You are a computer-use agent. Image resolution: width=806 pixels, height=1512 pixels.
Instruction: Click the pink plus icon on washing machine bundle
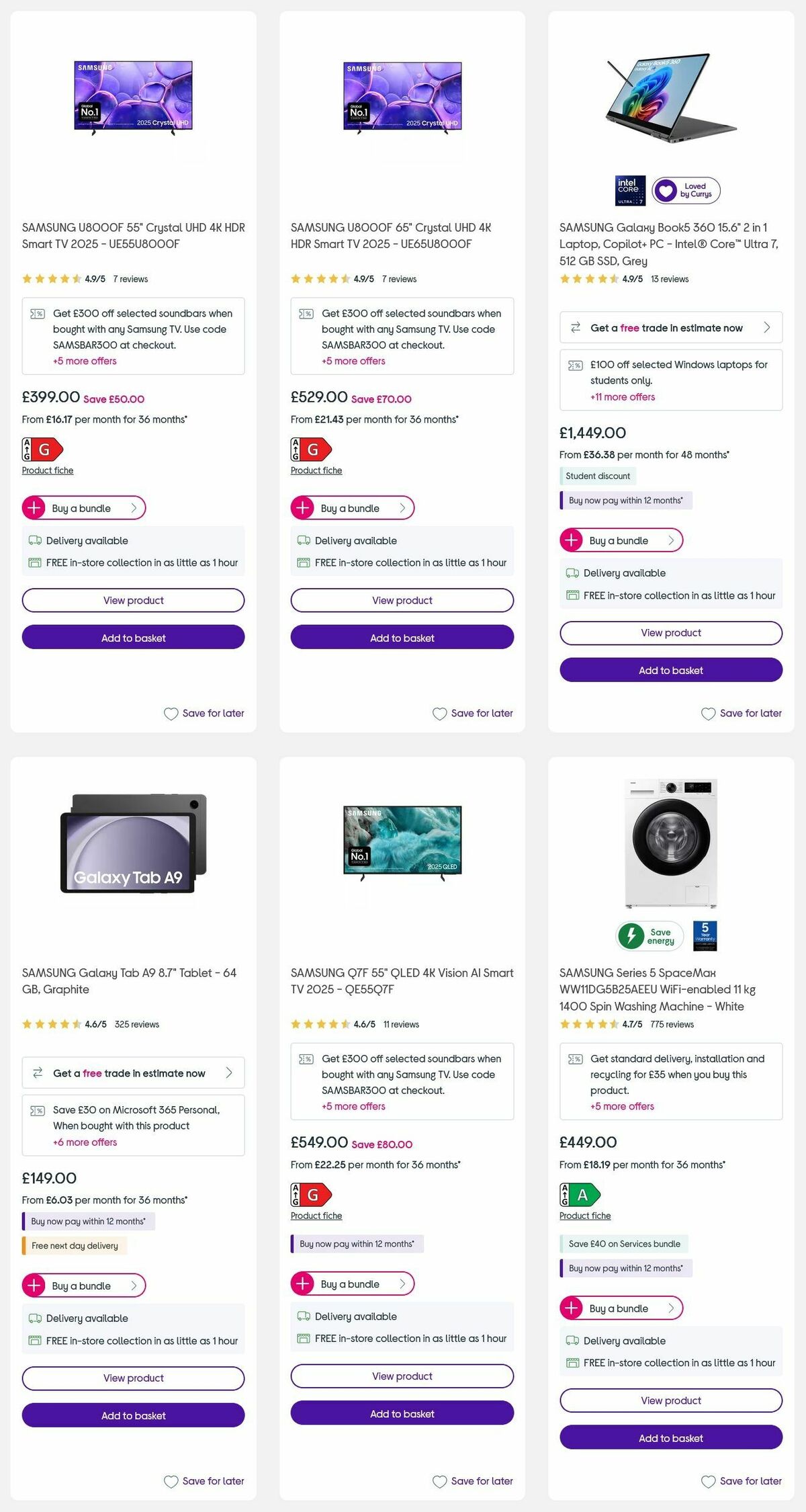[x=572, y=1308]
